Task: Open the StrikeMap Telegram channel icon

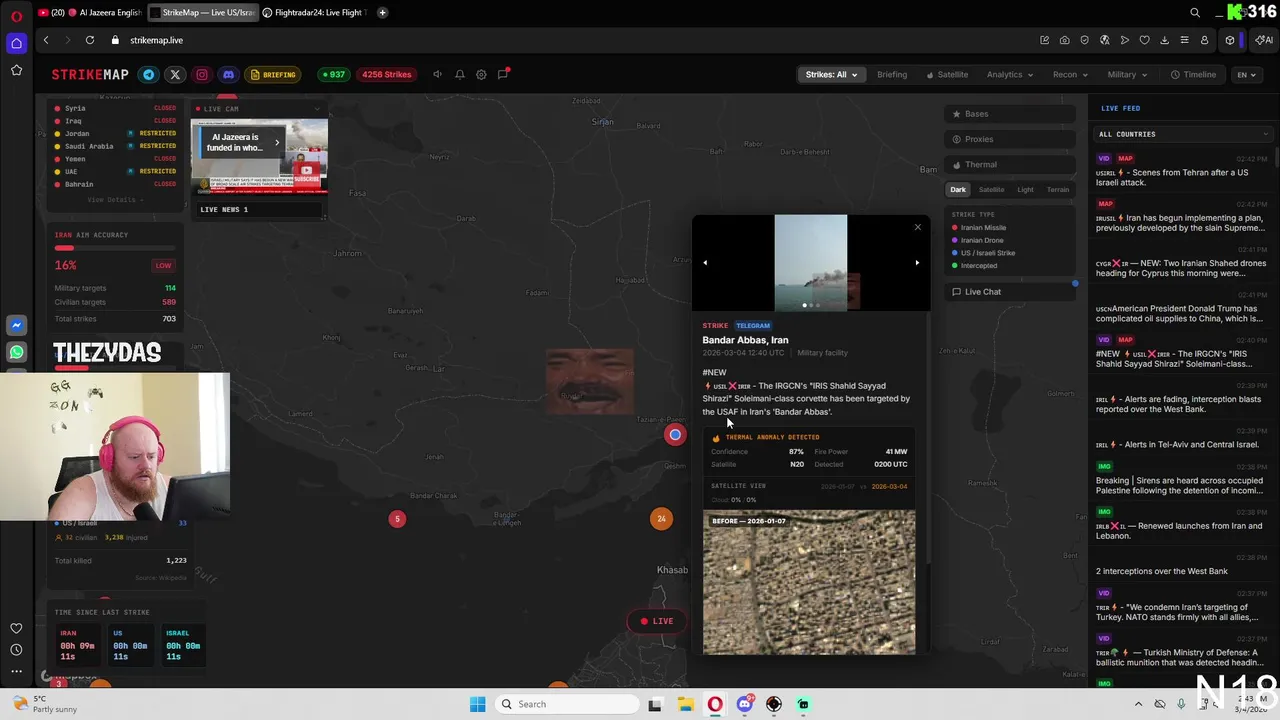Action: [x=148, y=74]
